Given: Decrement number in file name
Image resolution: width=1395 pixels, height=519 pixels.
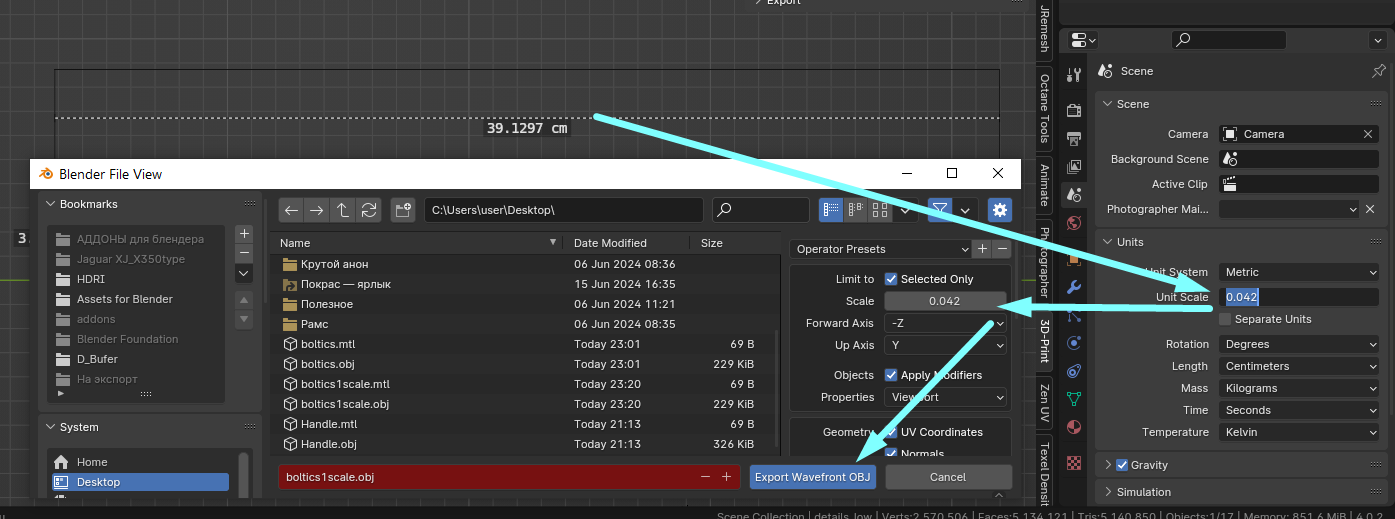Looking at the screenshot, I should 705,477.
